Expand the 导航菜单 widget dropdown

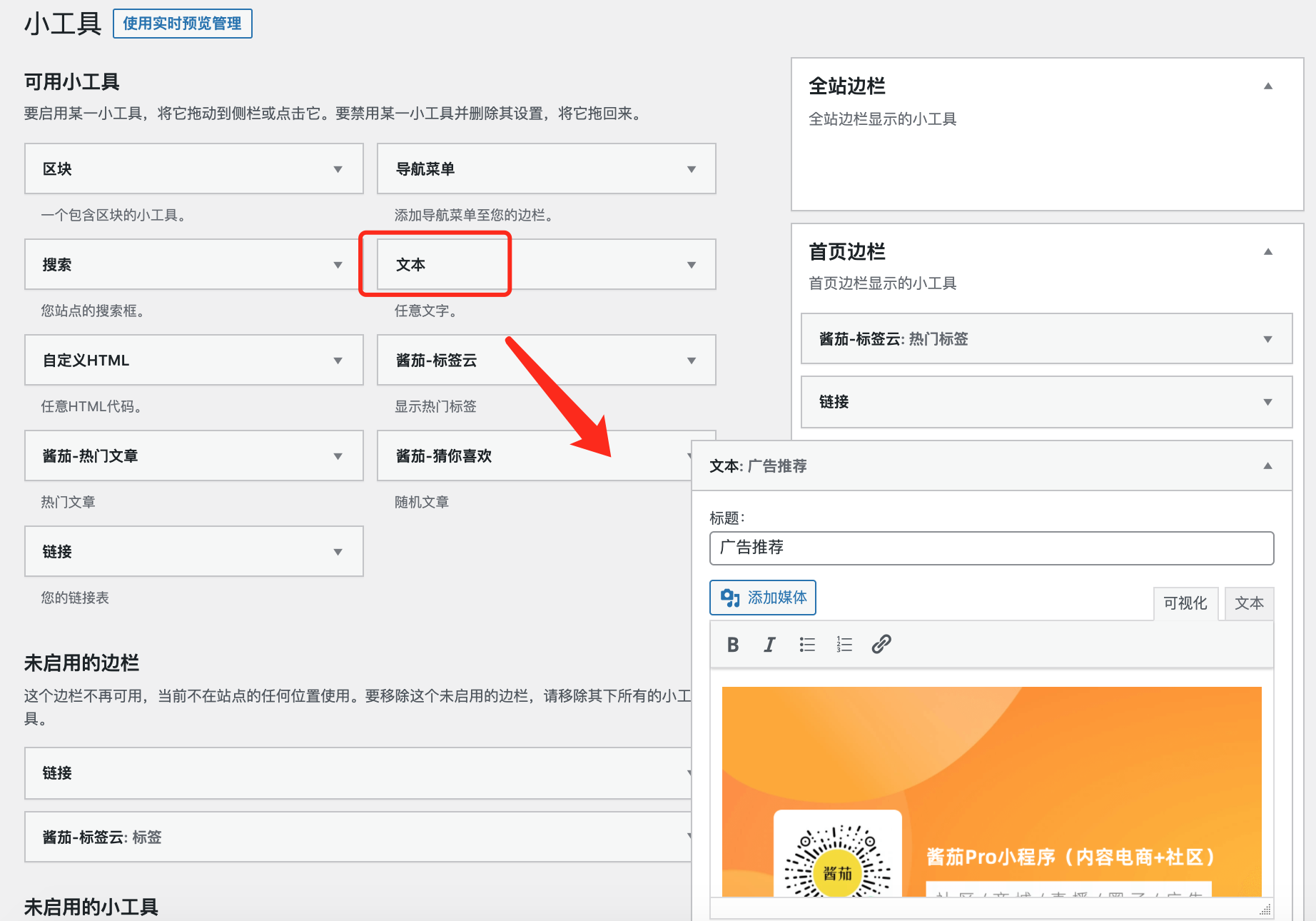point(691,169)
